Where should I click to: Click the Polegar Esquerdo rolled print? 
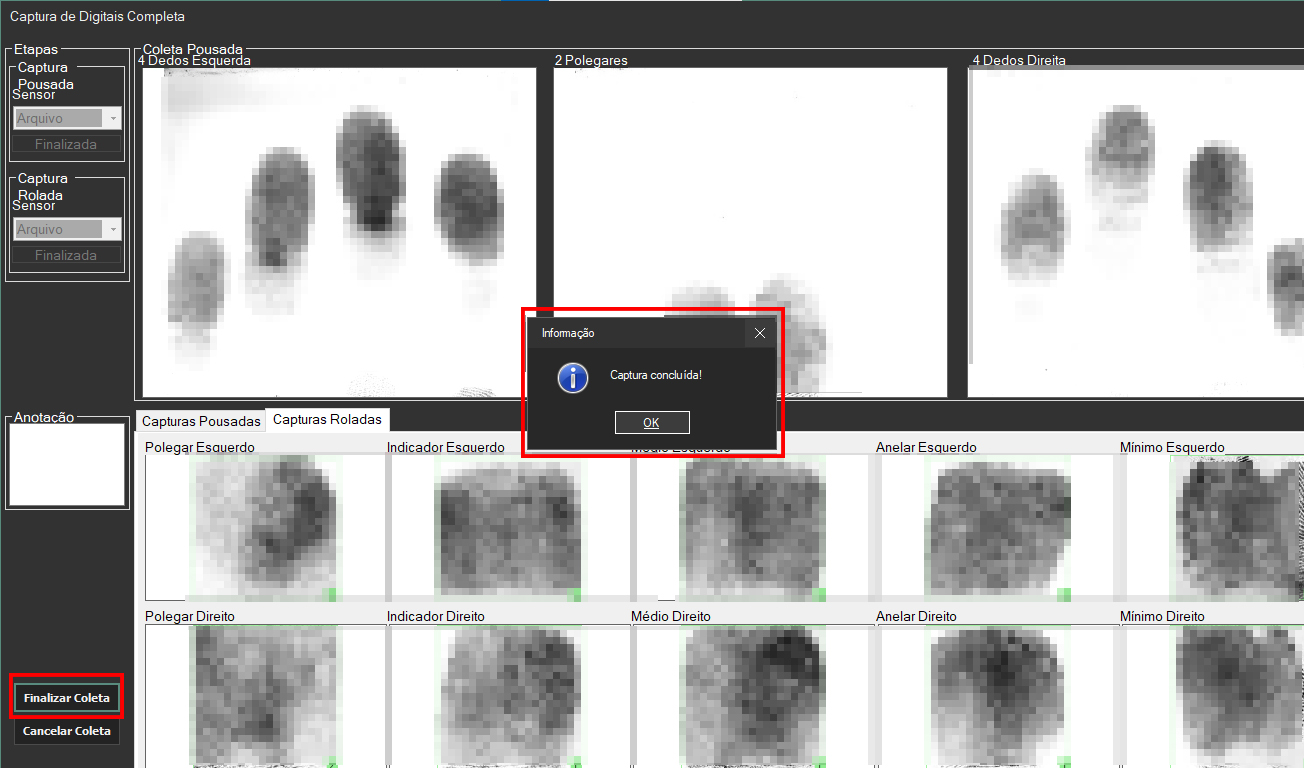[x=262, y=527]
